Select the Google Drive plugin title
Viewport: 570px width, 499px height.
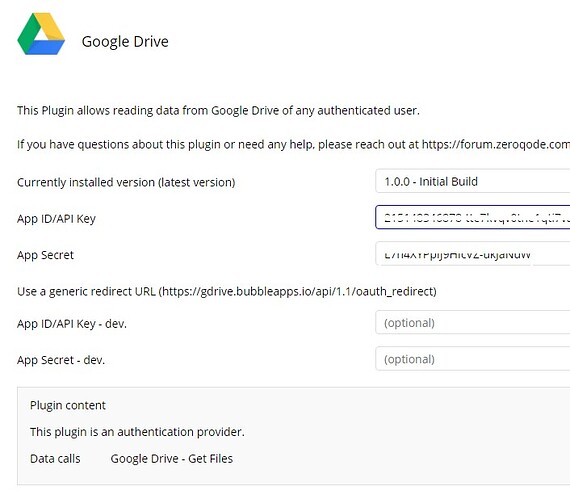[125, 41]
